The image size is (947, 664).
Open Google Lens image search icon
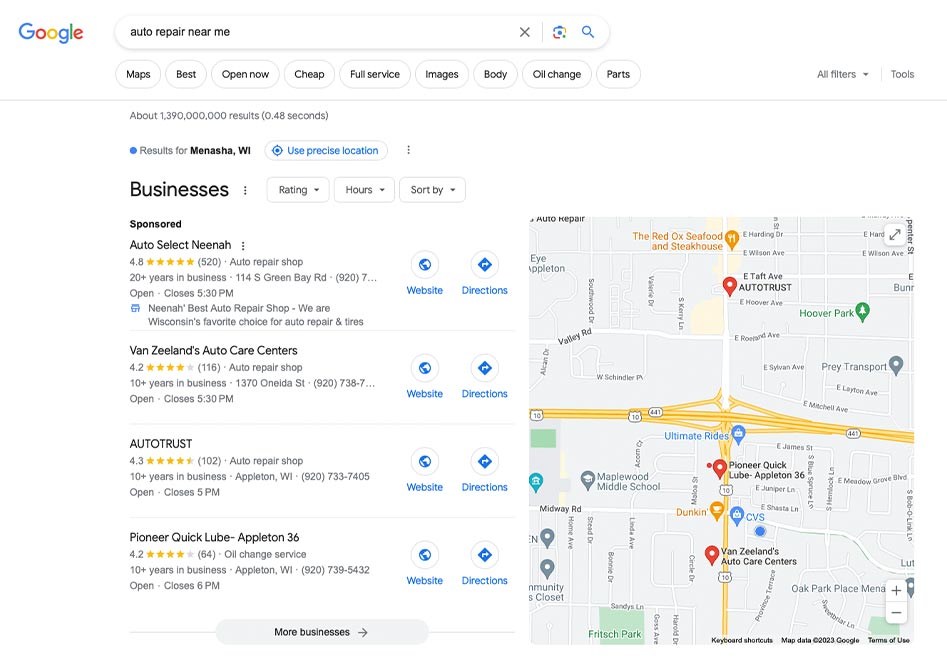point(559,32)
